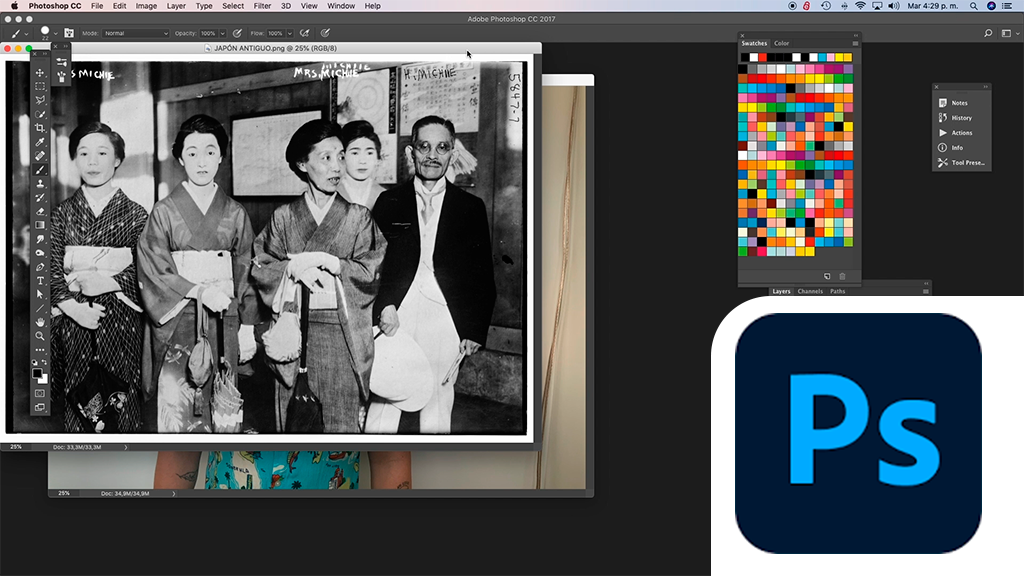
Task: Toggle the brush settings panel button
Action: click(69, 33)
